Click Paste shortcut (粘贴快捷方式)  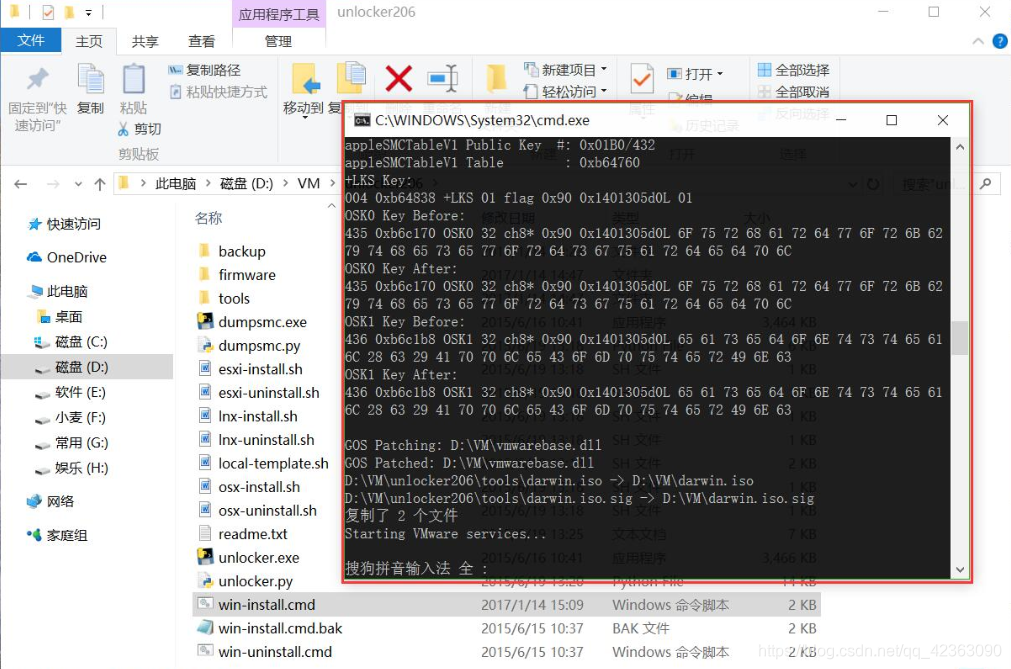pos(219,92)
